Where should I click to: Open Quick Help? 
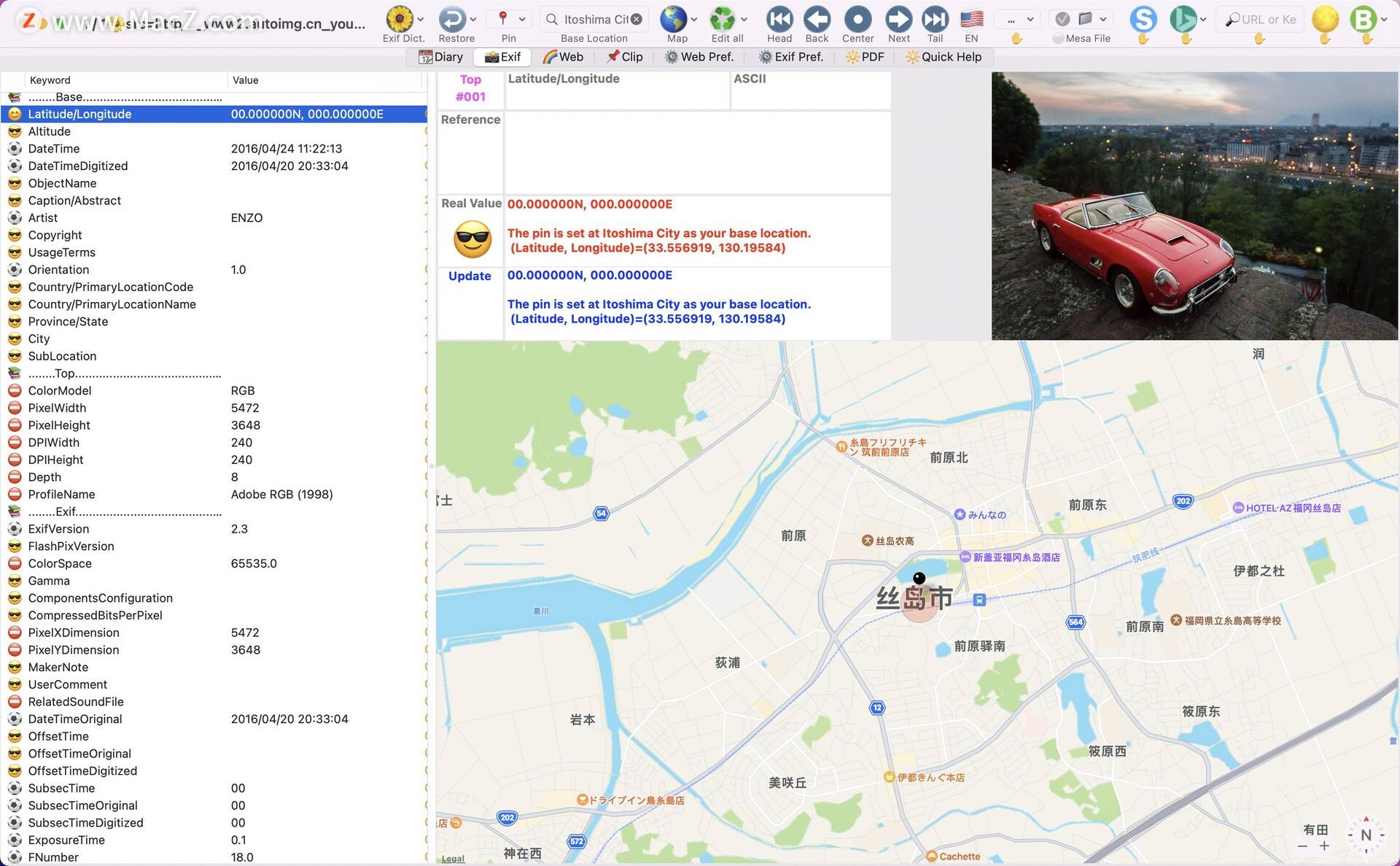(x=944, y=57)
